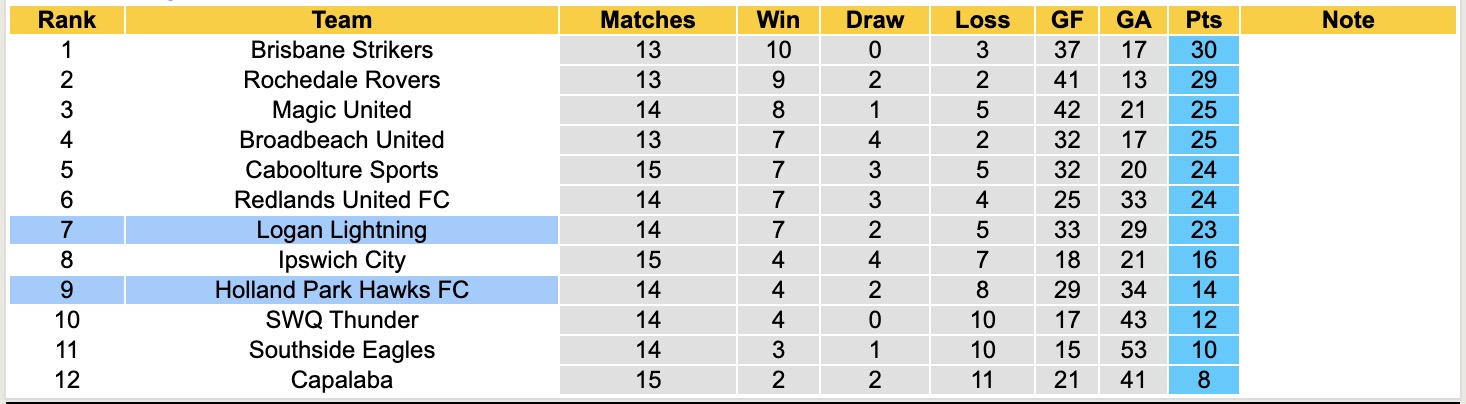
Task: Click the GF column header
Action: pos(1066,20)
